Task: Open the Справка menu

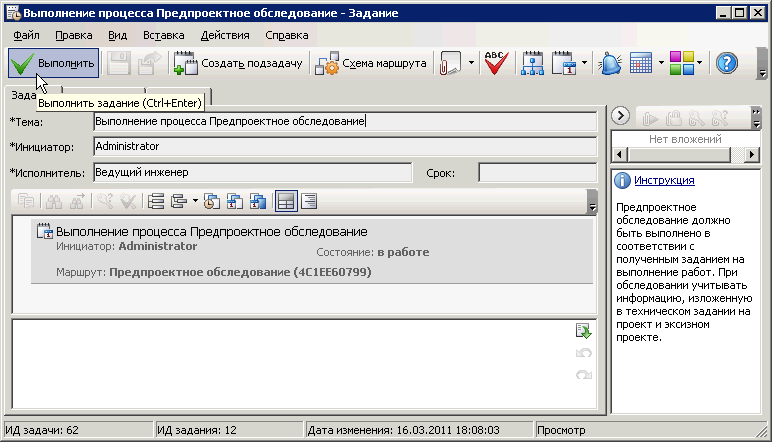Action: tap(287, 35)
